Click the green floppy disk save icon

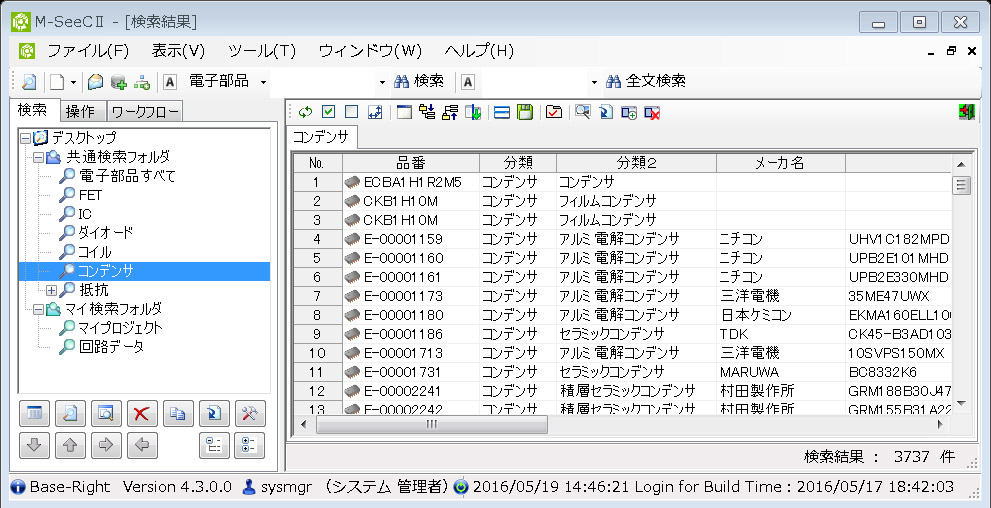pyautogui.click(x=525, y=112)
